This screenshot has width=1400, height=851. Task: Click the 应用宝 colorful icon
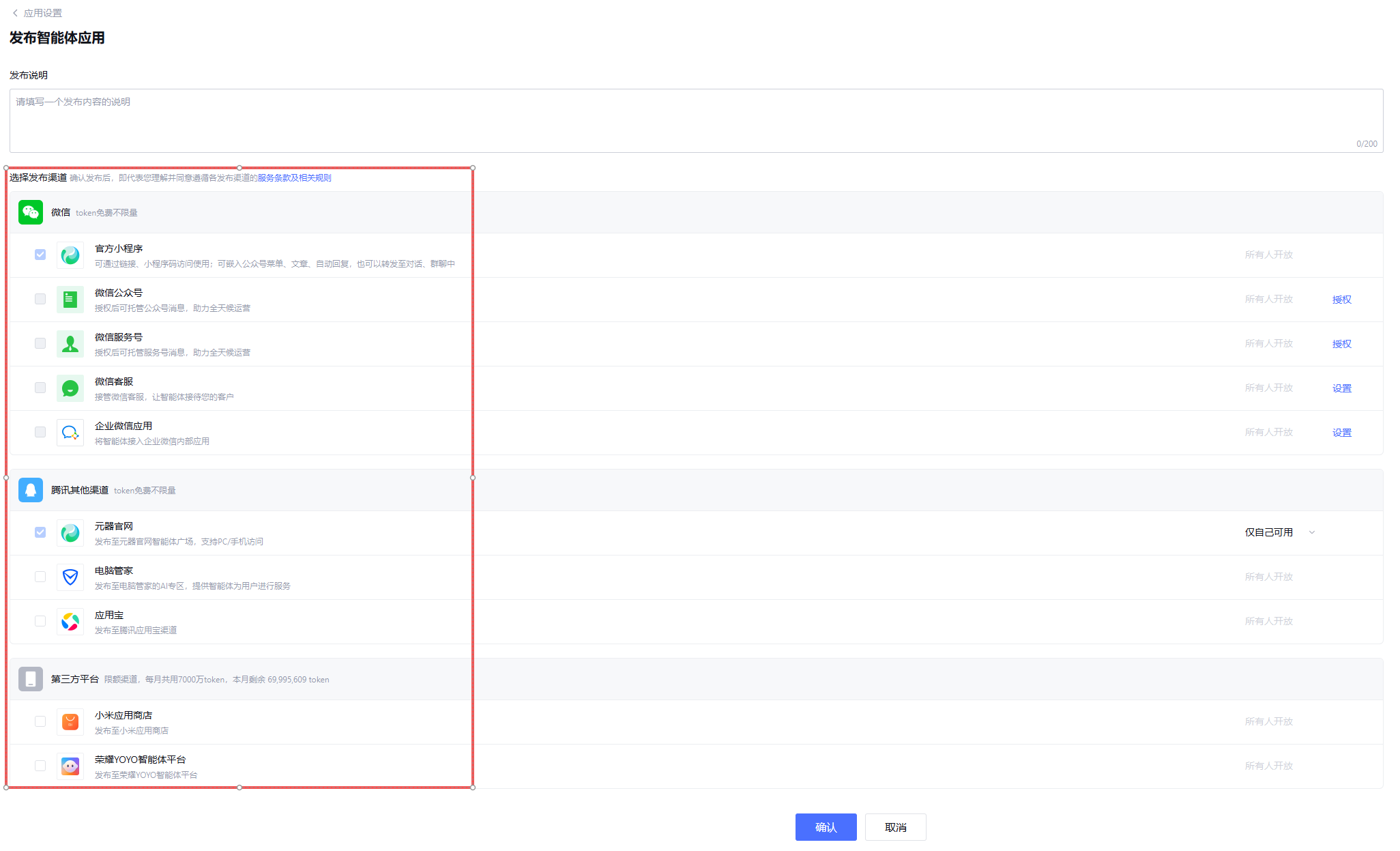click(x=70, y=622)
